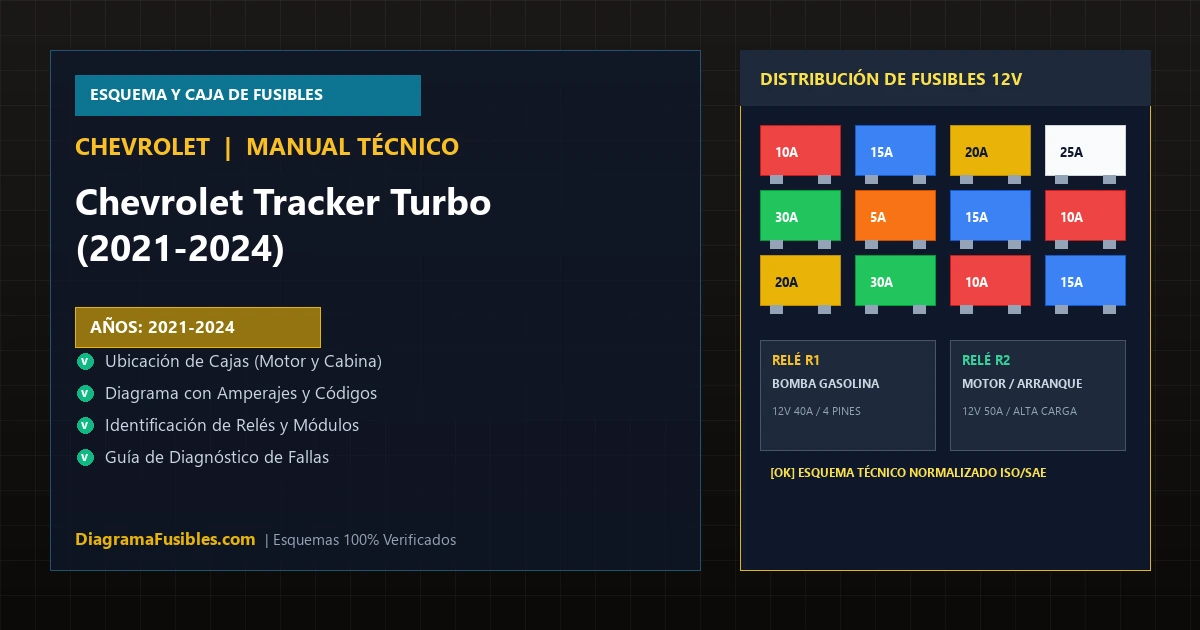
Task: Click the 12V 40A / 4 PINES spec
Action: tap(816, 411)
